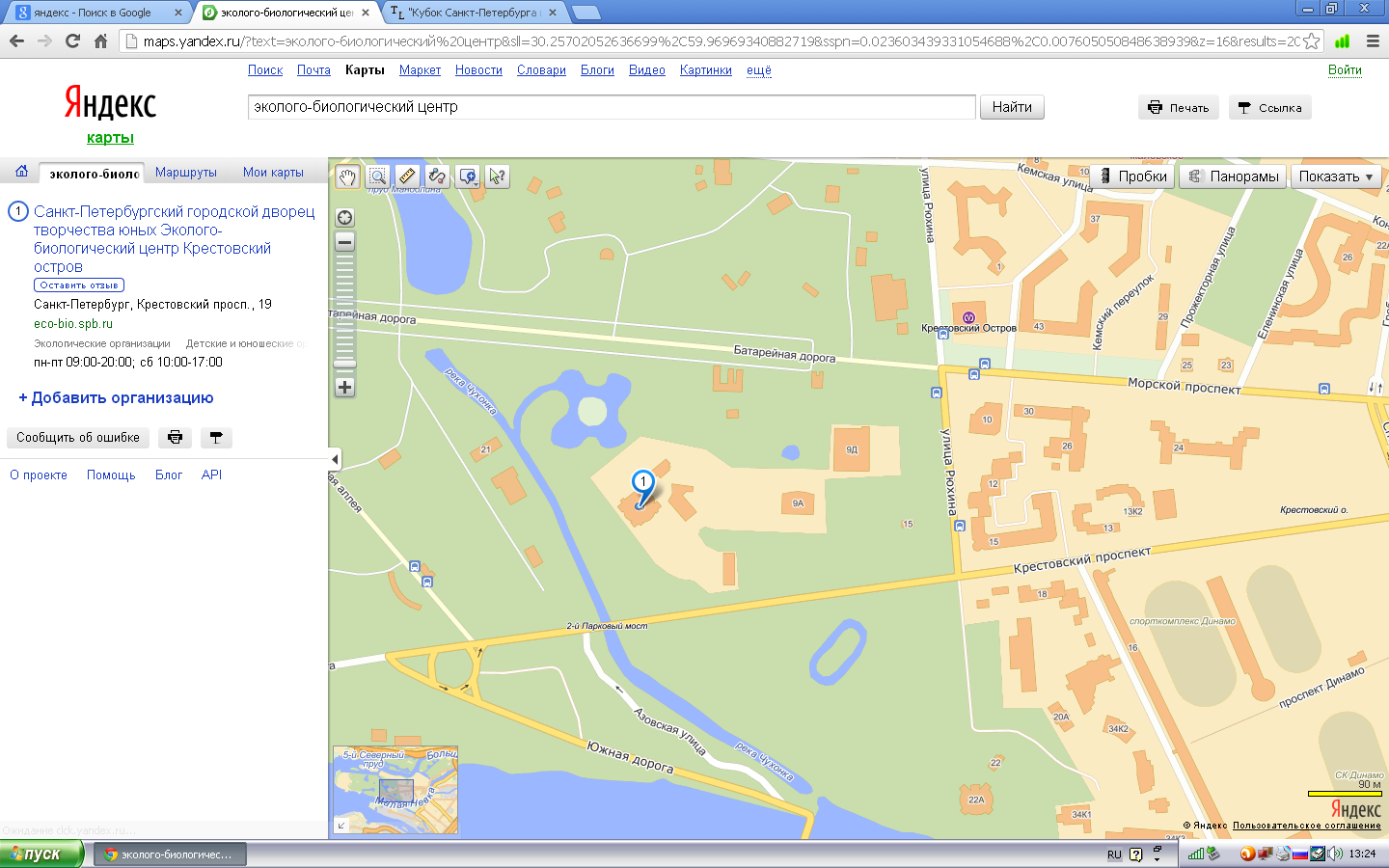Click Добавить организацию link
The image size is (1389, 868).
(116, 397)
